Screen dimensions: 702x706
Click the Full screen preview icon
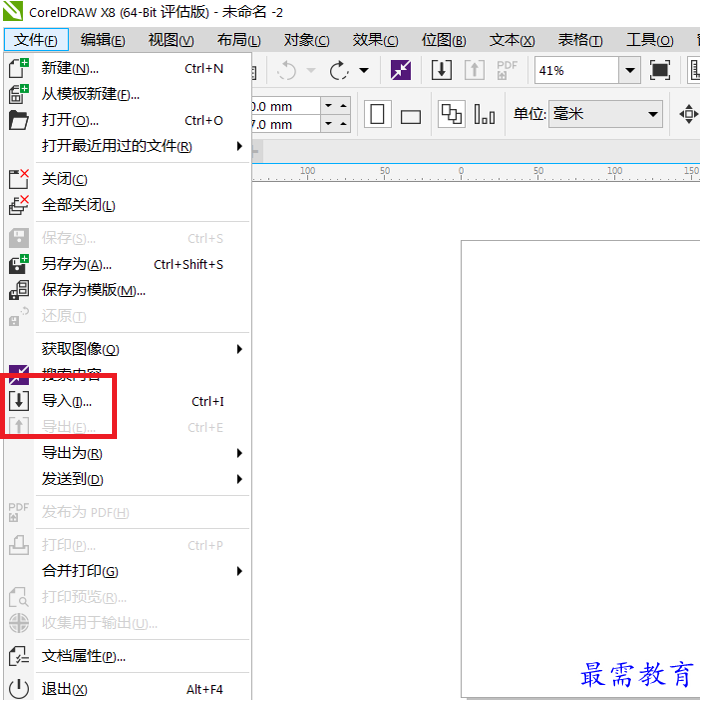(660, 70)
